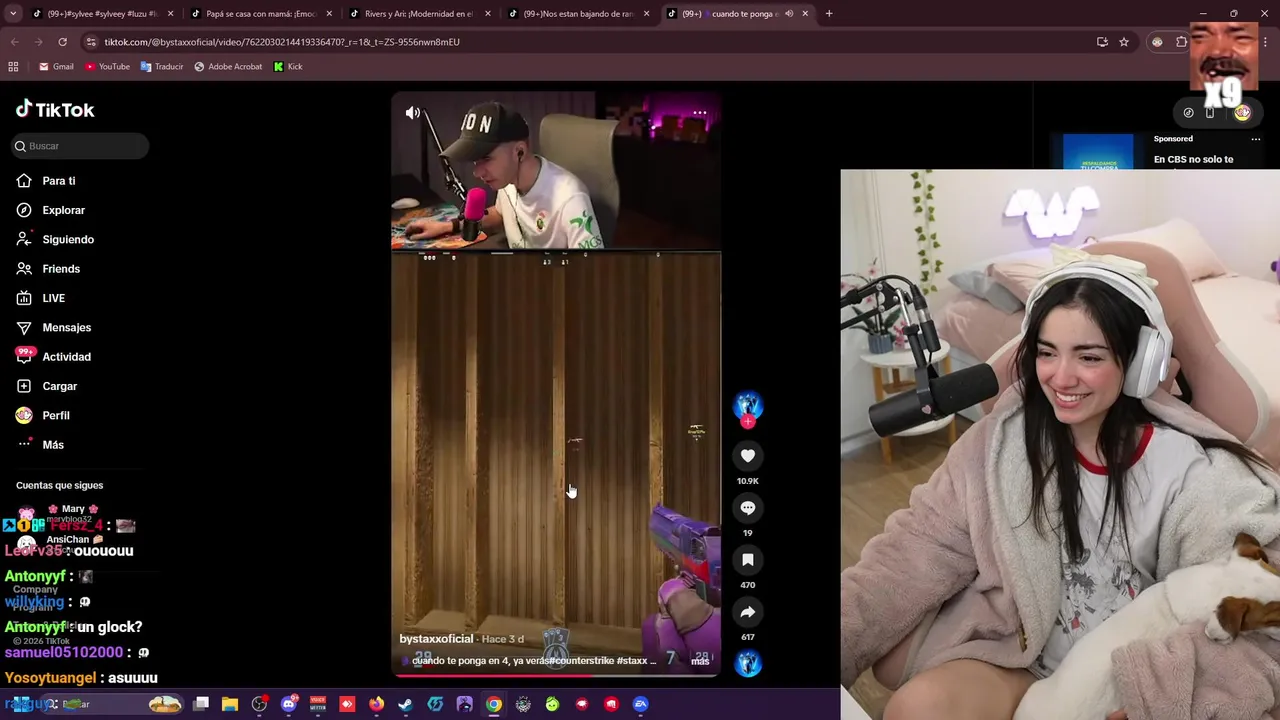Open the tab search dropdown arrow
This screenshot has height=720, width=1280.
tap(13, 14)
